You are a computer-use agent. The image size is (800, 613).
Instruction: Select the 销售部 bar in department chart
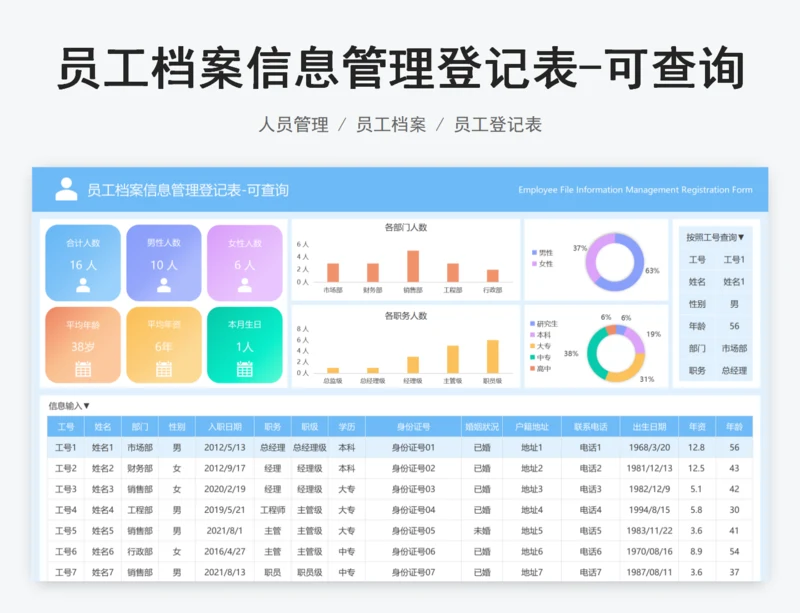[x=413, y=266]
